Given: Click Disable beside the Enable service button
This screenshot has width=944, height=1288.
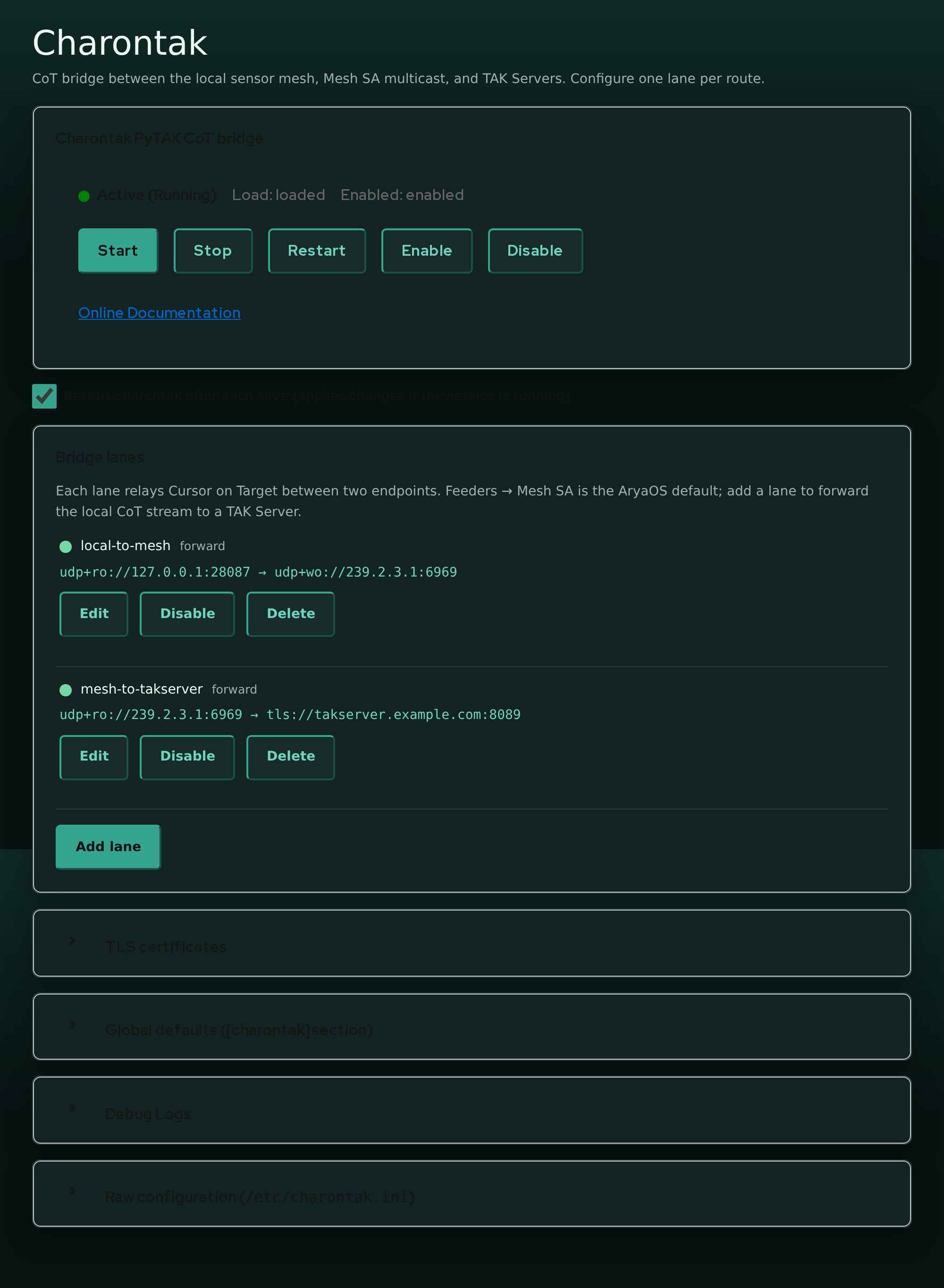Looking at the screenshot, I should (x=535, y=251).
